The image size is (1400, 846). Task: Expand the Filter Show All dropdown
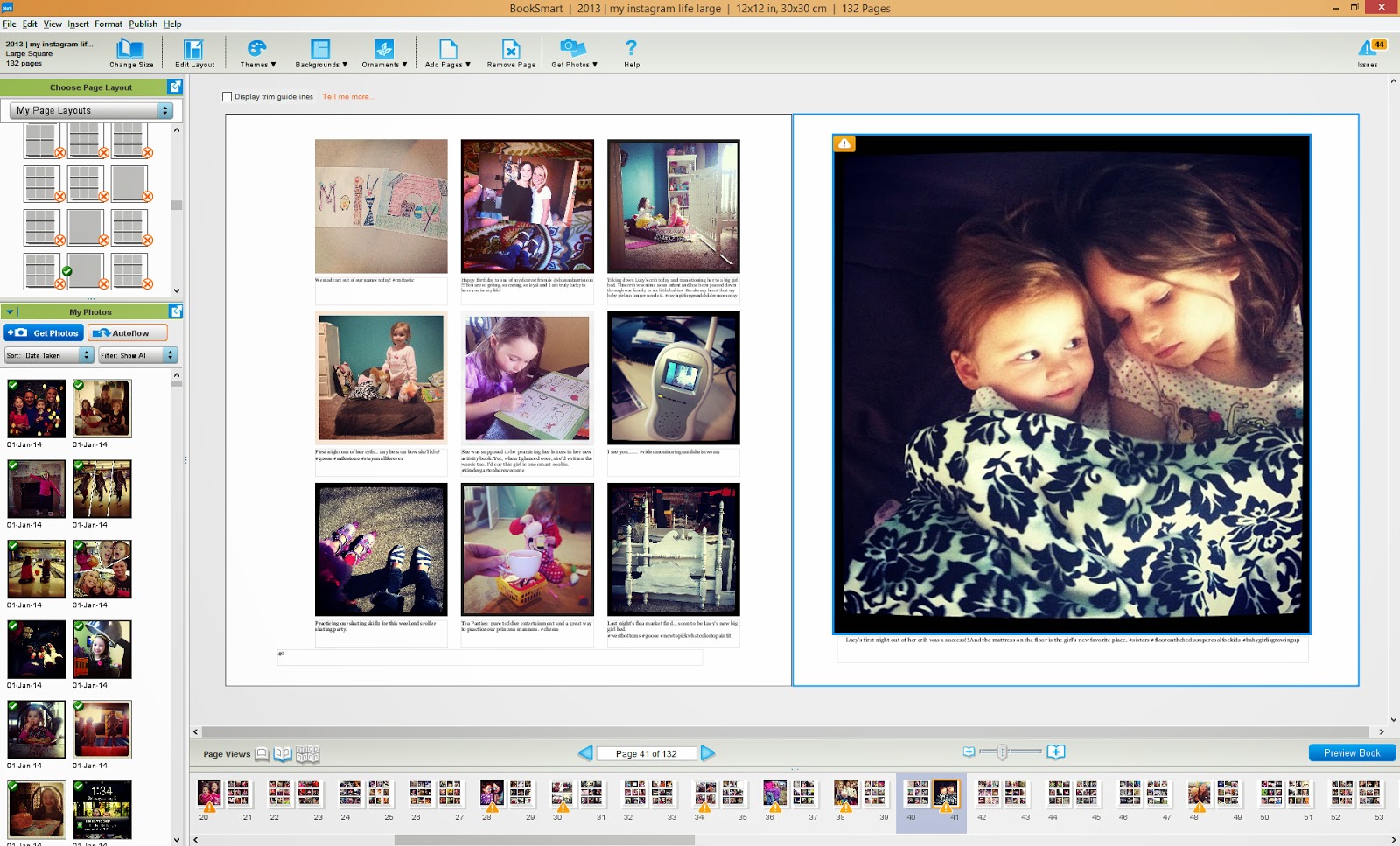[x=137, y=355]
